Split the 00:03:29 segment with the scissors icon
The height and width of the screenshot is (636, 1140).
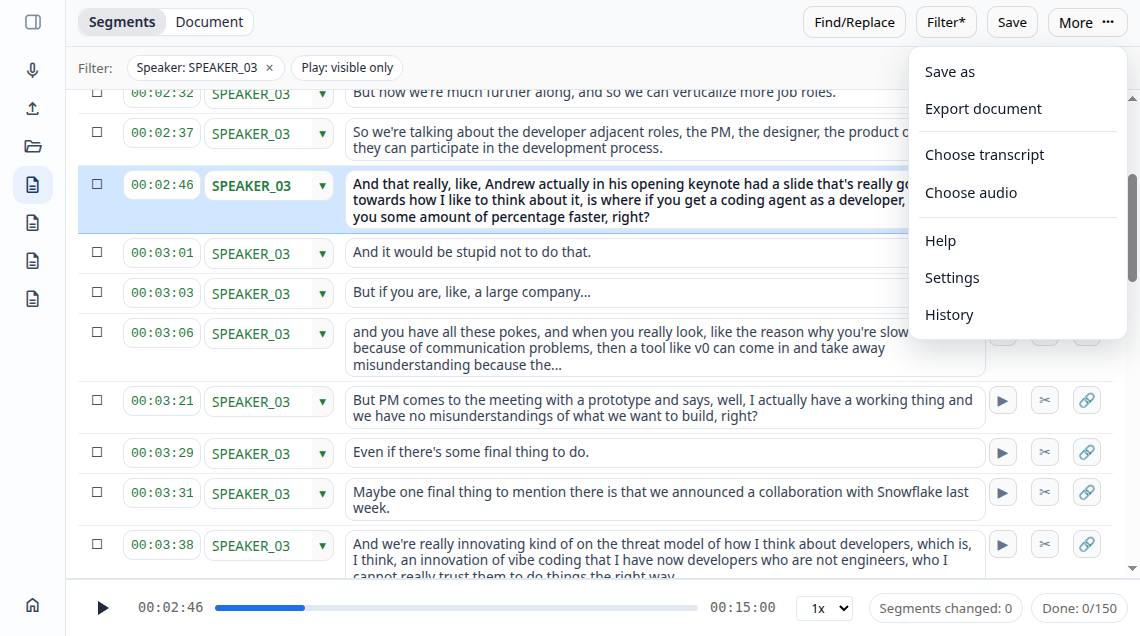click(x=1045, y=452)
